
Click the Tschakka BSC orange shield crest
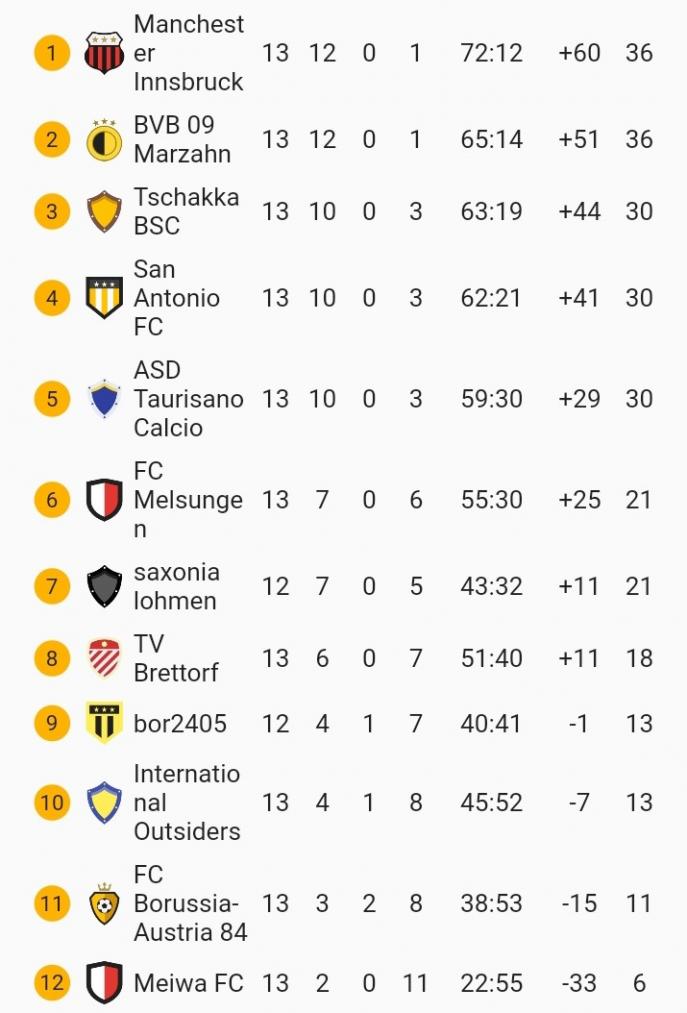click(x=104, y=211)
